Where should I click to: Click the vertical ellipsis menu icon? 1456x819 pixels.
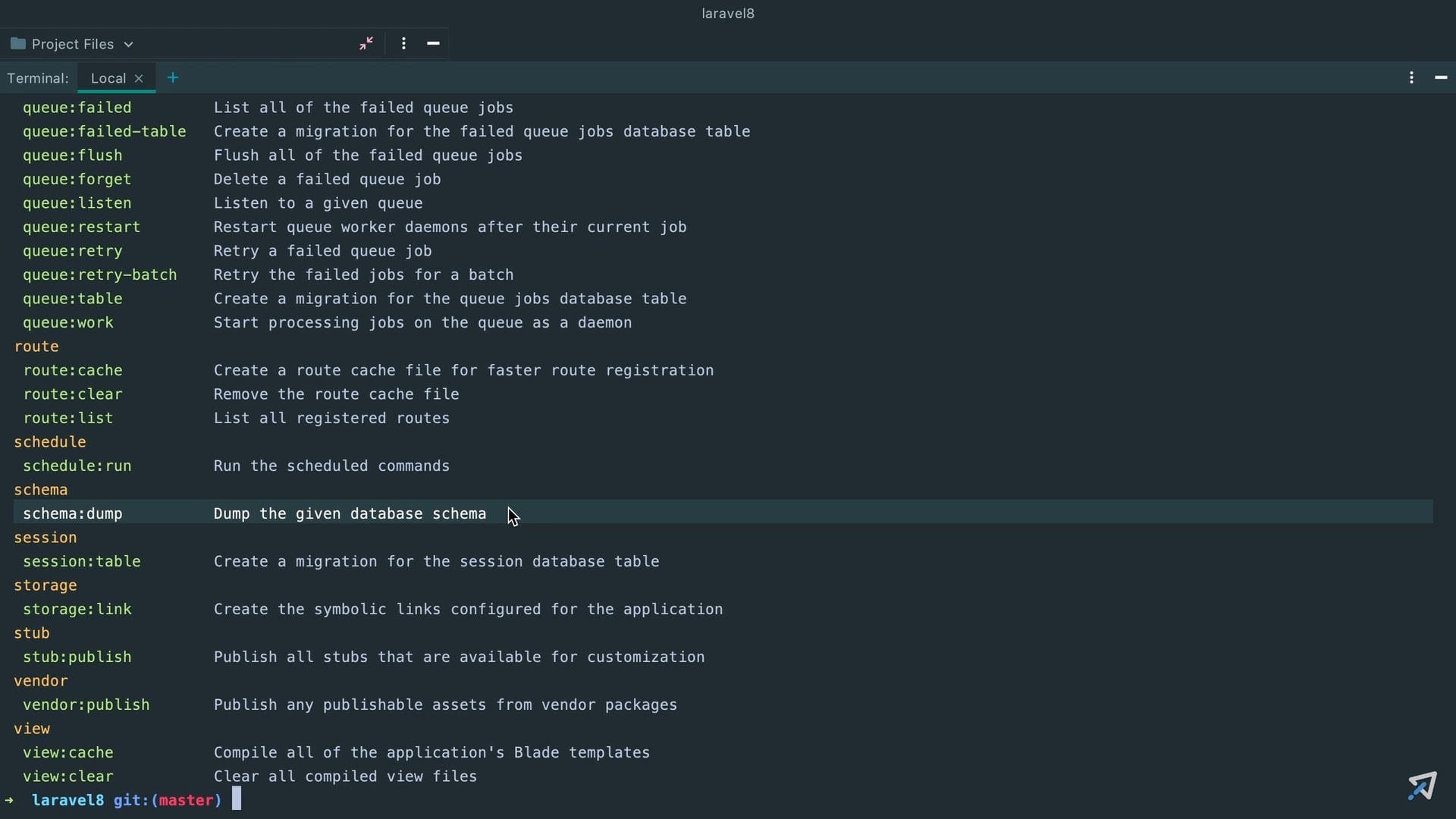tap(403, 43)
